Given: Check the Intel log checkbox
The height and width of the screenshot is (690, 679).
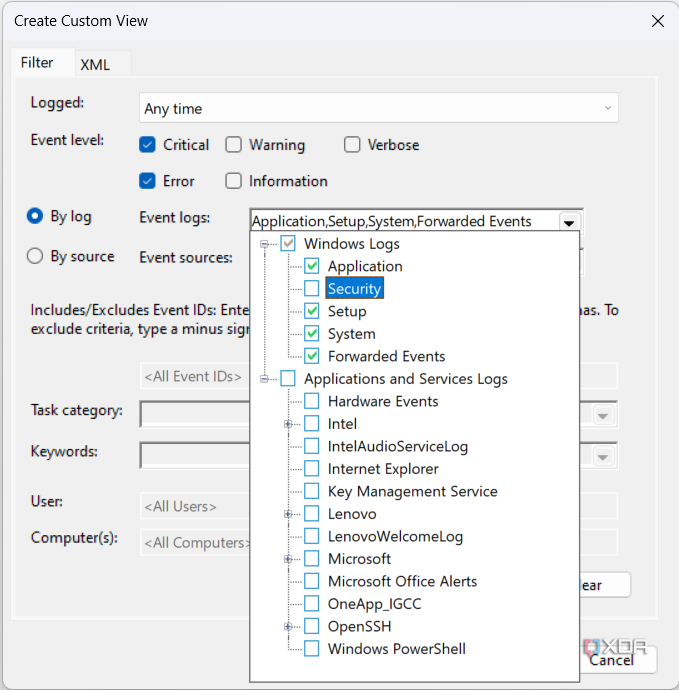Looking at the screenshot, I should coord(312,423).
